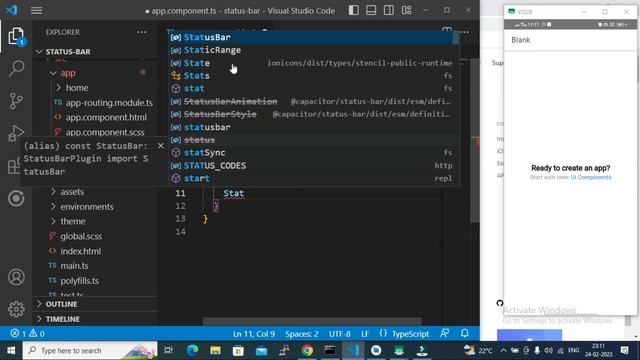
Task: Open Microsoft Edge from taskbar
Action: [x=192, y=350]
